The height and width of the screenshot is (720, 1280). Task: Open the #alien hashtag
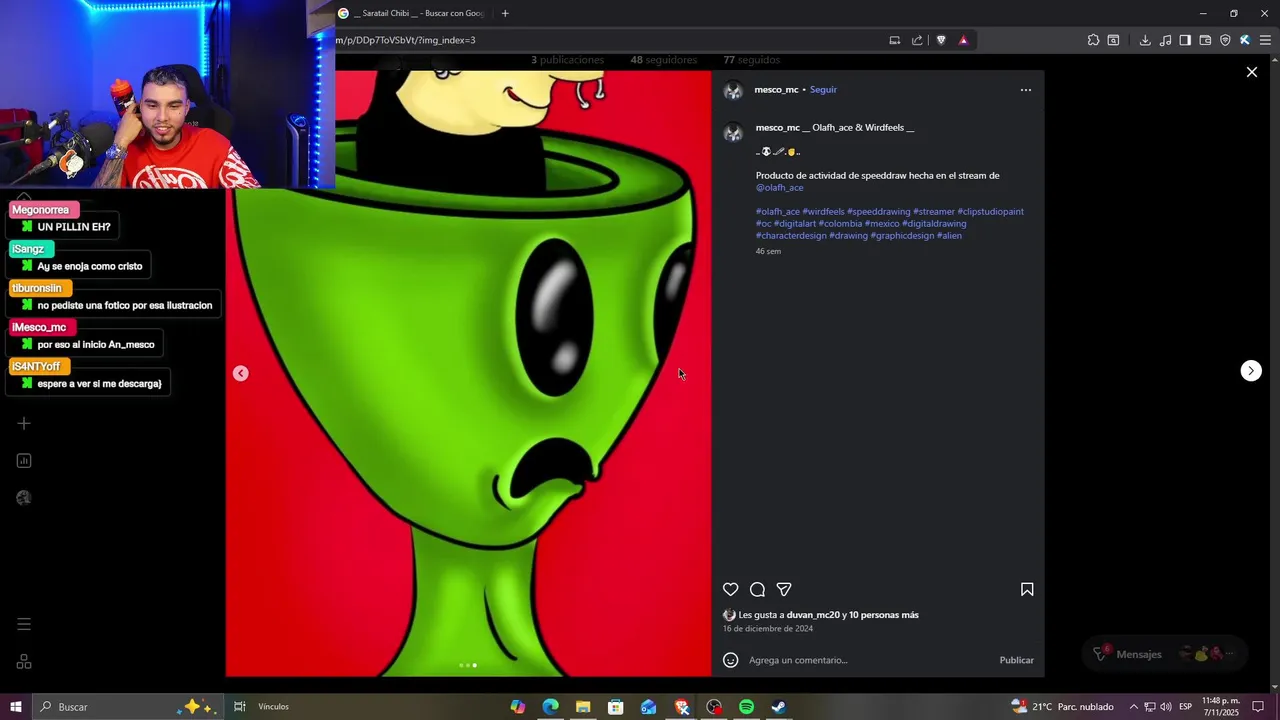click(x=949, y=236)
